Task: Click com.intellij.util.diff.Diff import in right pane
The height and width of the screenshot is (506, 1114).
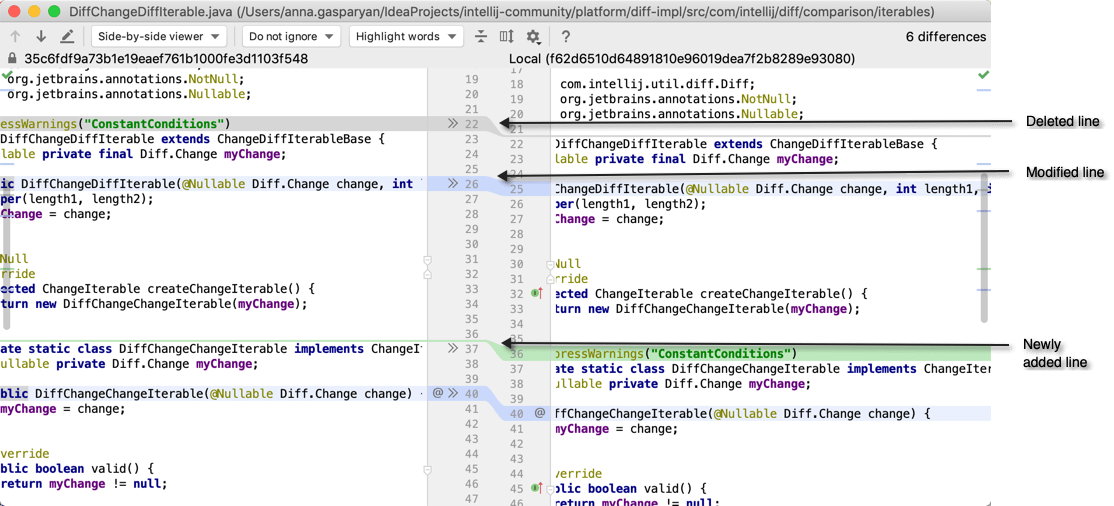Action: point(658,85)
